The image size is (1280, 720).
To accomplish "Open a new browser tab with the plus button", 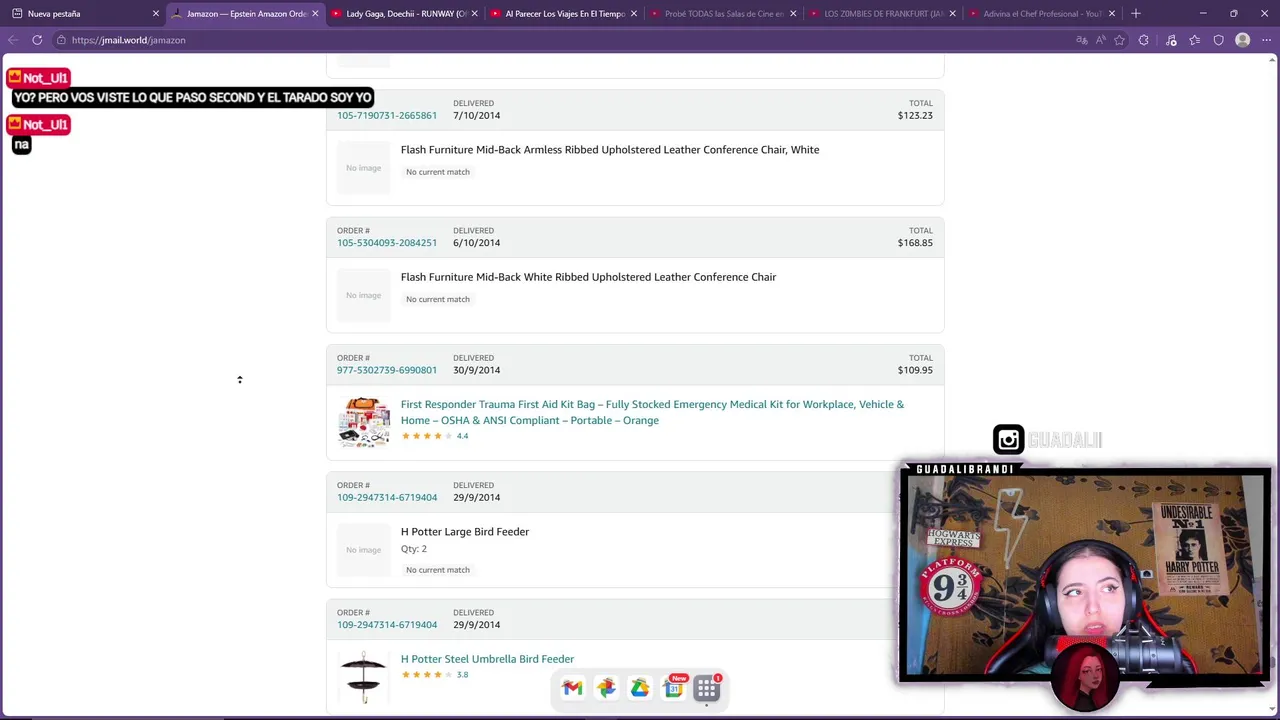I will [x=1135, y=14].
